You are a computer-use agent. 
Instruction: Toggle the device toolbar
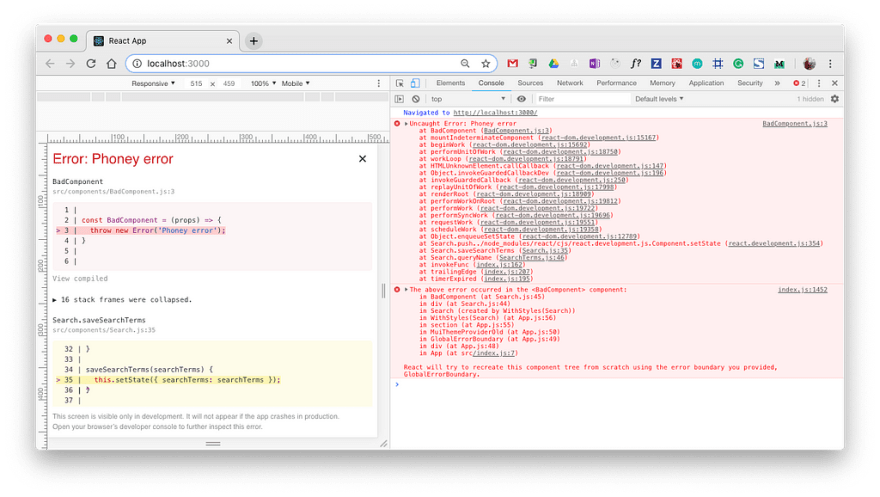pyautogui.click(x=415, y=83)
